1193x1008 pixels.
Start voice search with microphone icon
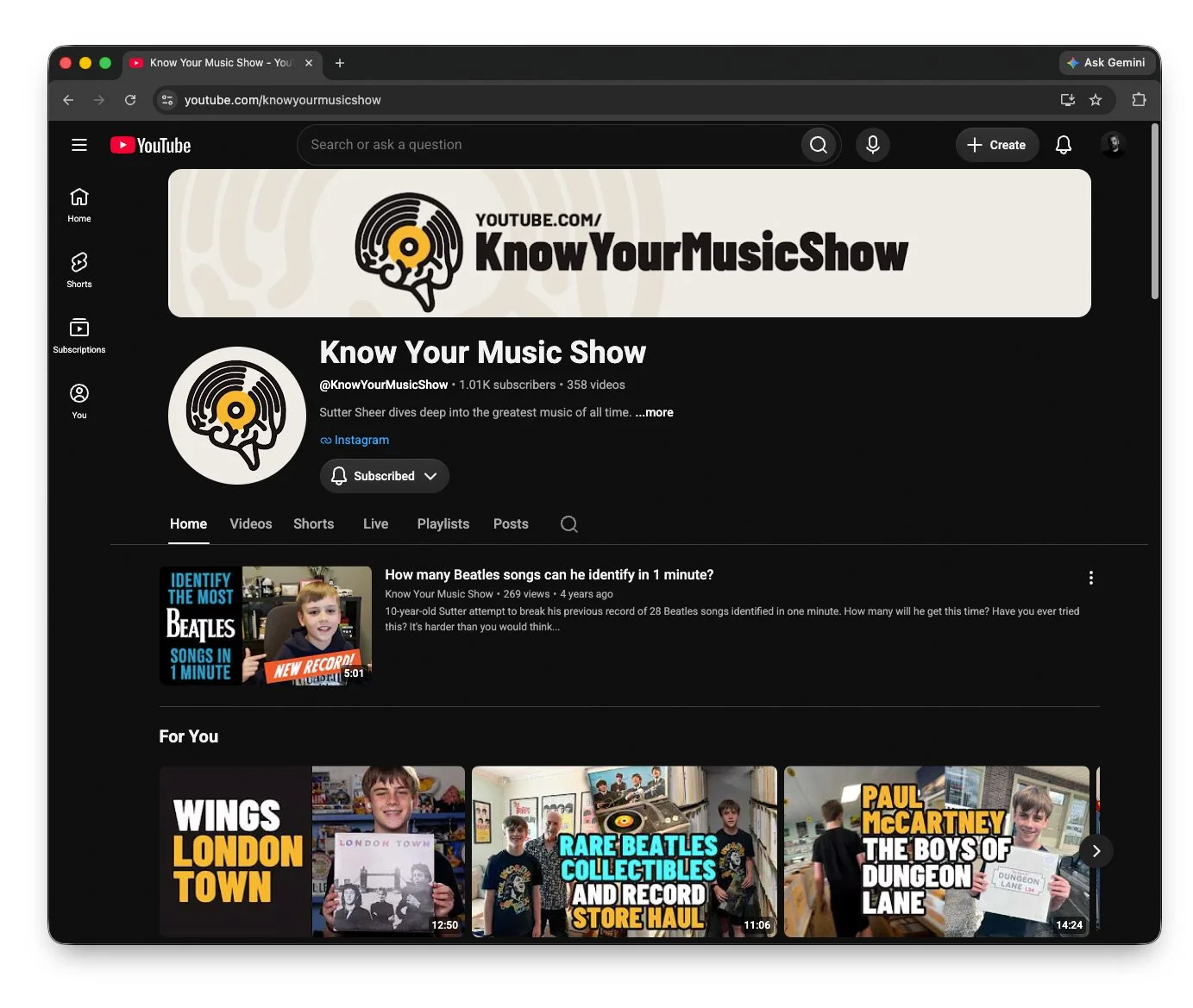tap(872, 145)
